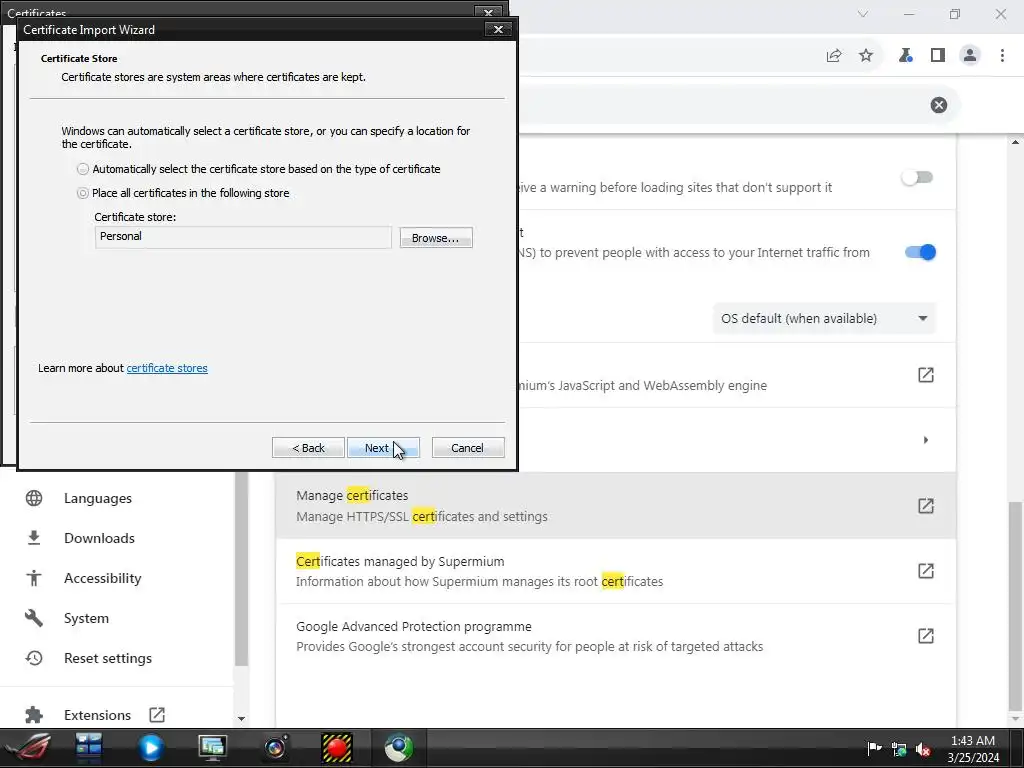Click Certificates managed by Supermium text

click(400, 562)
